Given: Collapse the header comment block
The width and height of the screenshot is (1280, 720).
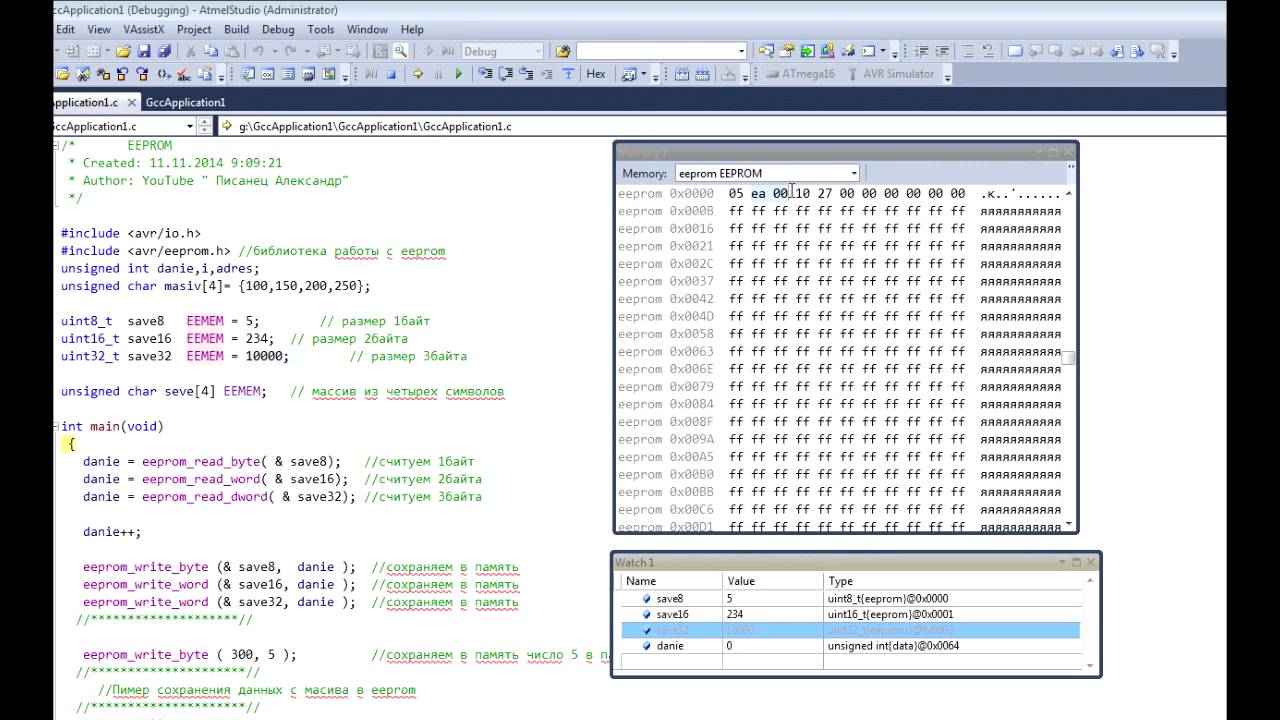Looking at the screenshot, I should pos(57,146).
